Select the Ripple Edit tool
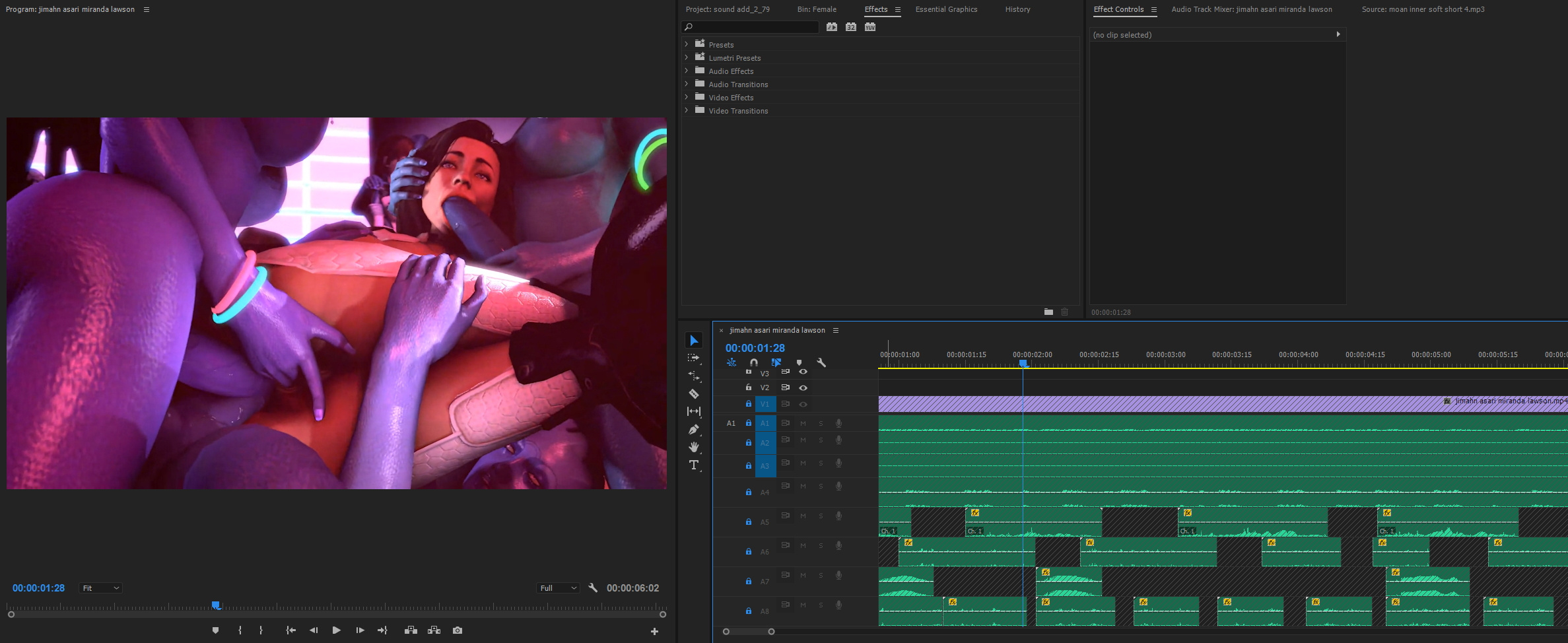Screen dimensions: 1568x643 pos(694,376)
